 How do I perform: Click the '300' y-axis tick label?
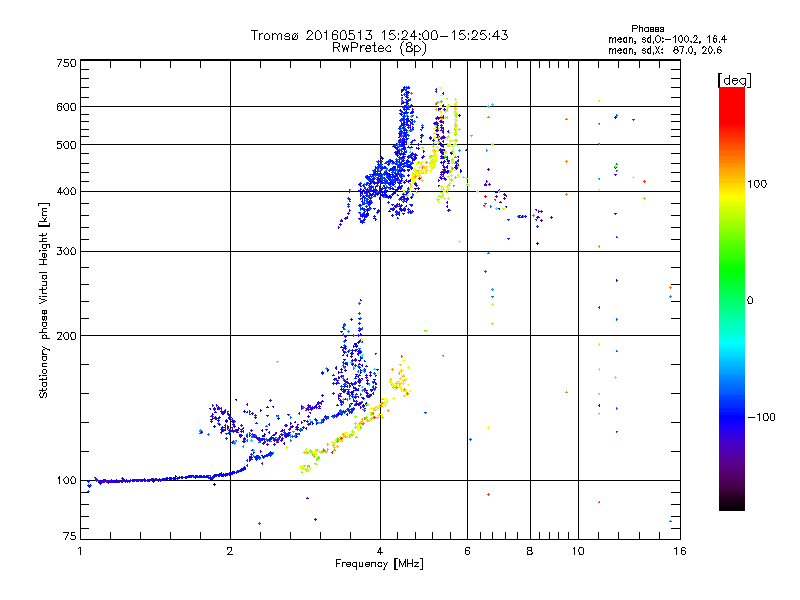click(x=66, y=252)
